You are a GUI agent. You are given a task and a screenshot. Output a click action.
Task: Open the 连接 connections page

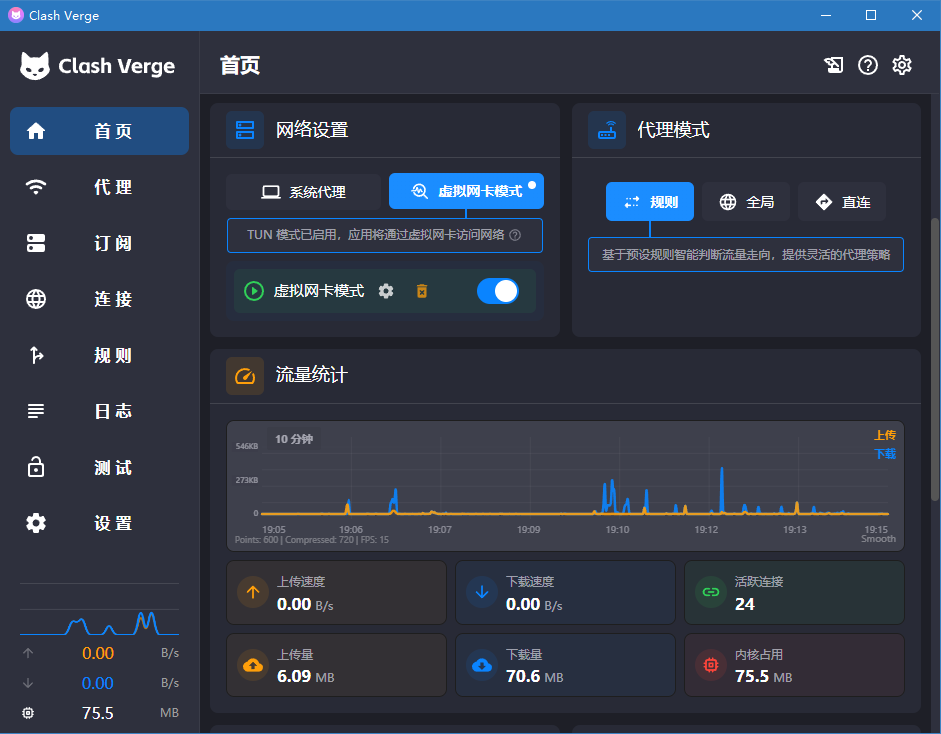click(99, 299)
